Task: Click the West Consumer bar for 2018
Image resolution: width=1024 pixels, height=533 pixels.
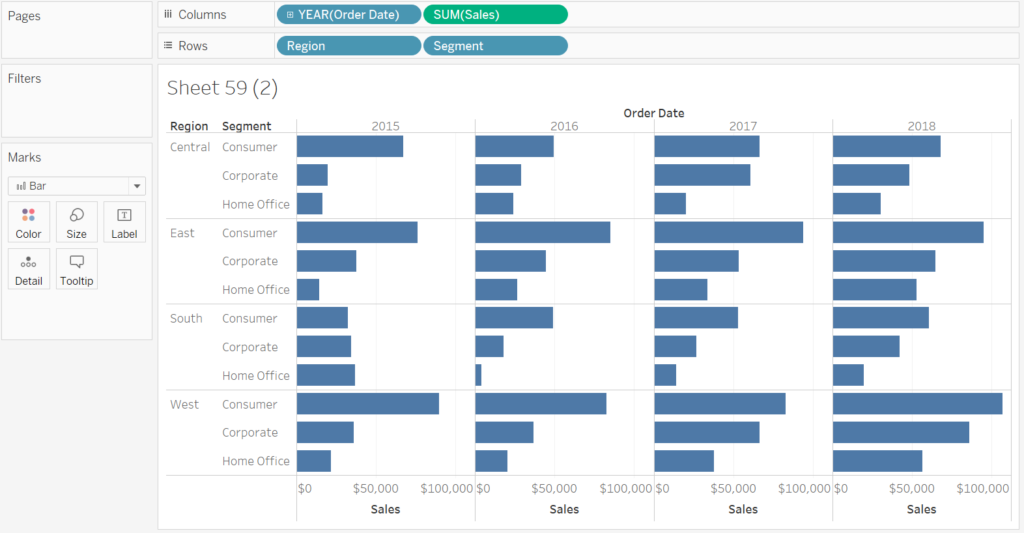Action: tap(917, 404)
